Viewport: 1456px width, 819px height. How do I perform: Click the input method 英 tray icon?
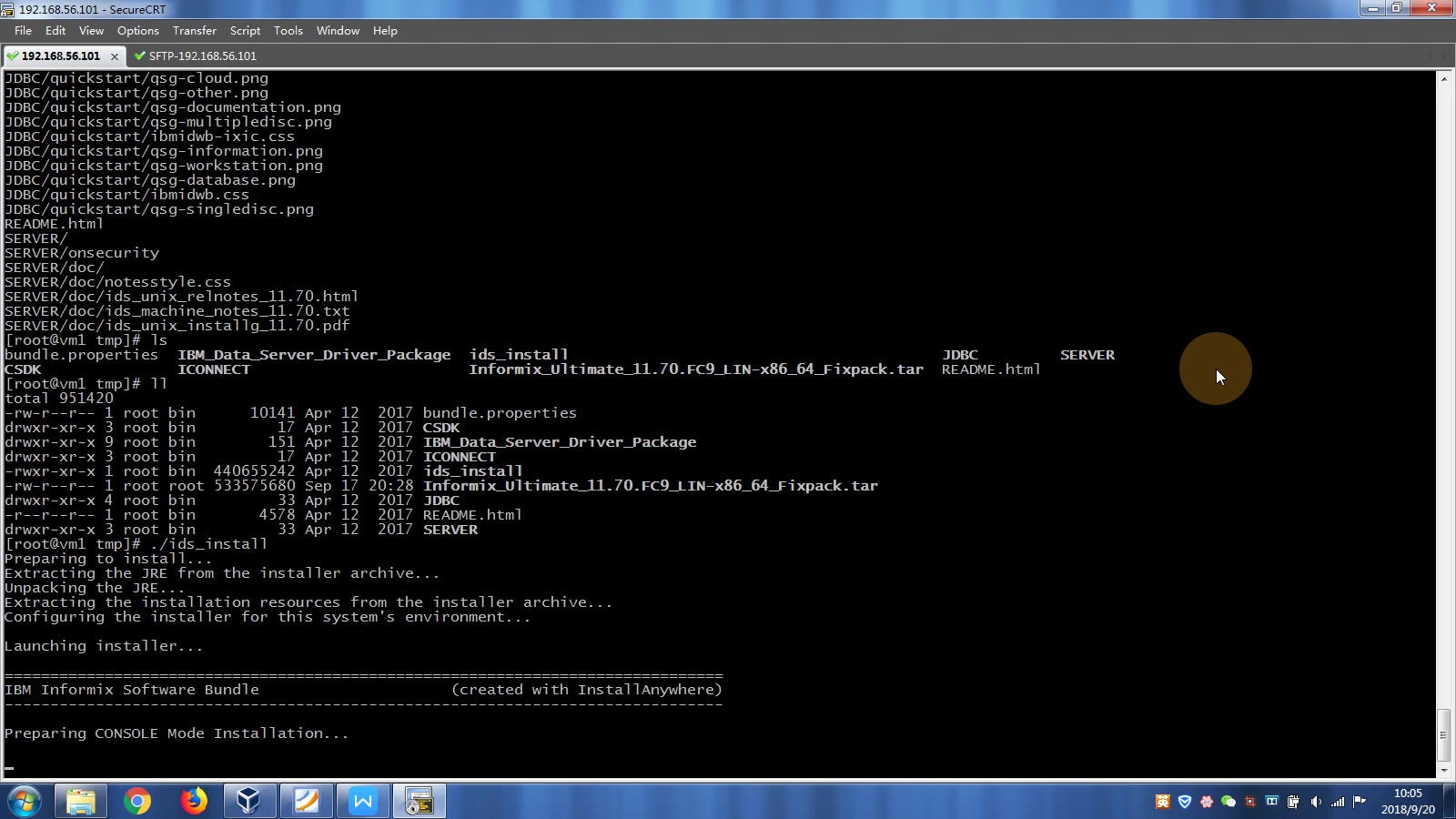pos(1162,801)
